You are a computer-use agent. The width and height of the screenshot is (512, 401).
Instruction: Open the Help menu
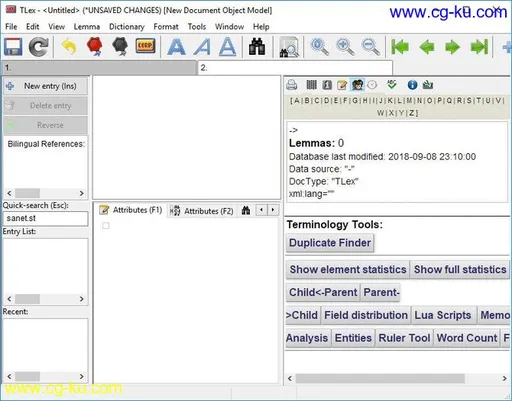coord(261,27)
